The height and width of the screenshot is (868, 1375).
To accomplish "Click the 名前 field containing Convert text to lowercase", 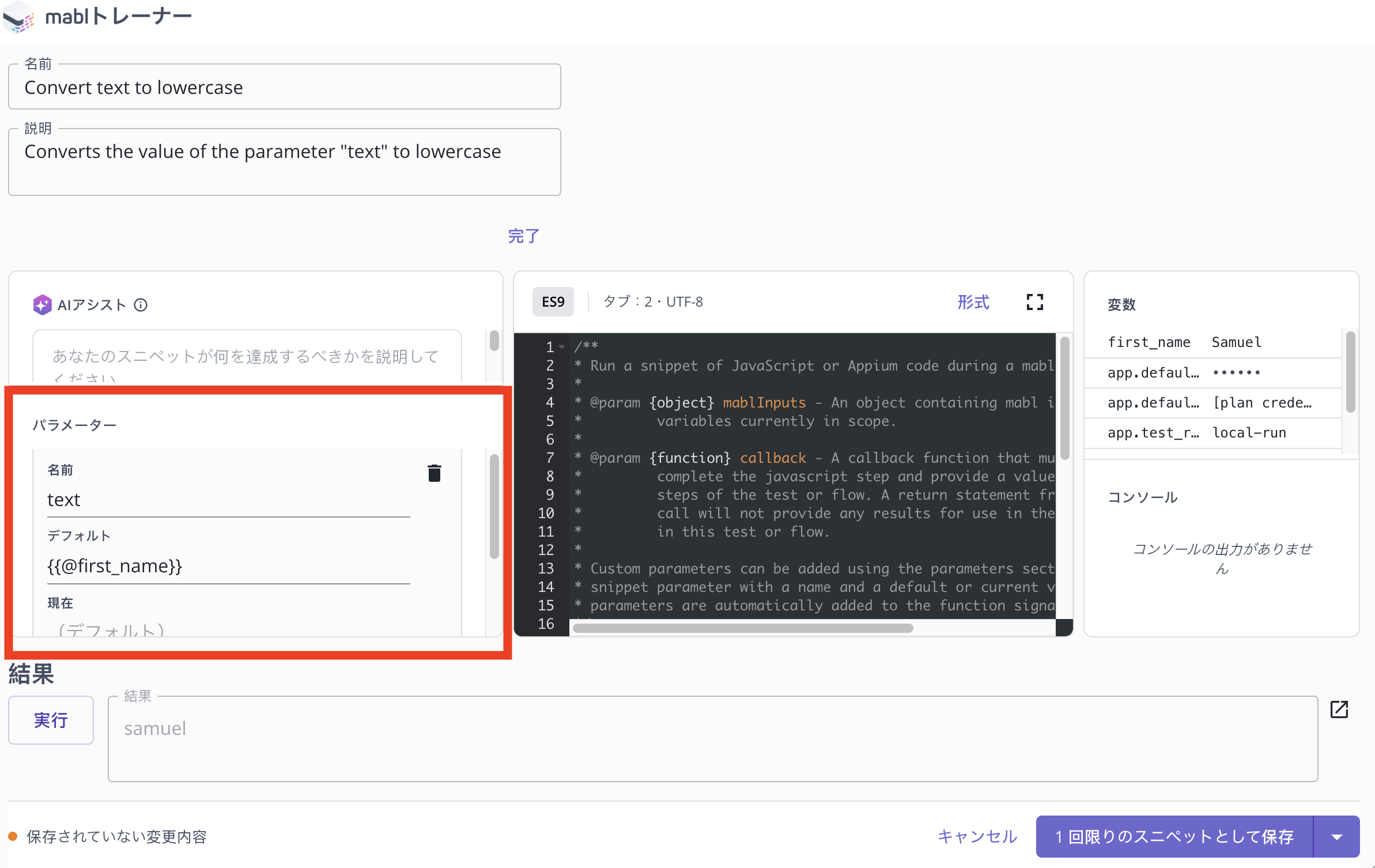I will [x=284, y=87].
